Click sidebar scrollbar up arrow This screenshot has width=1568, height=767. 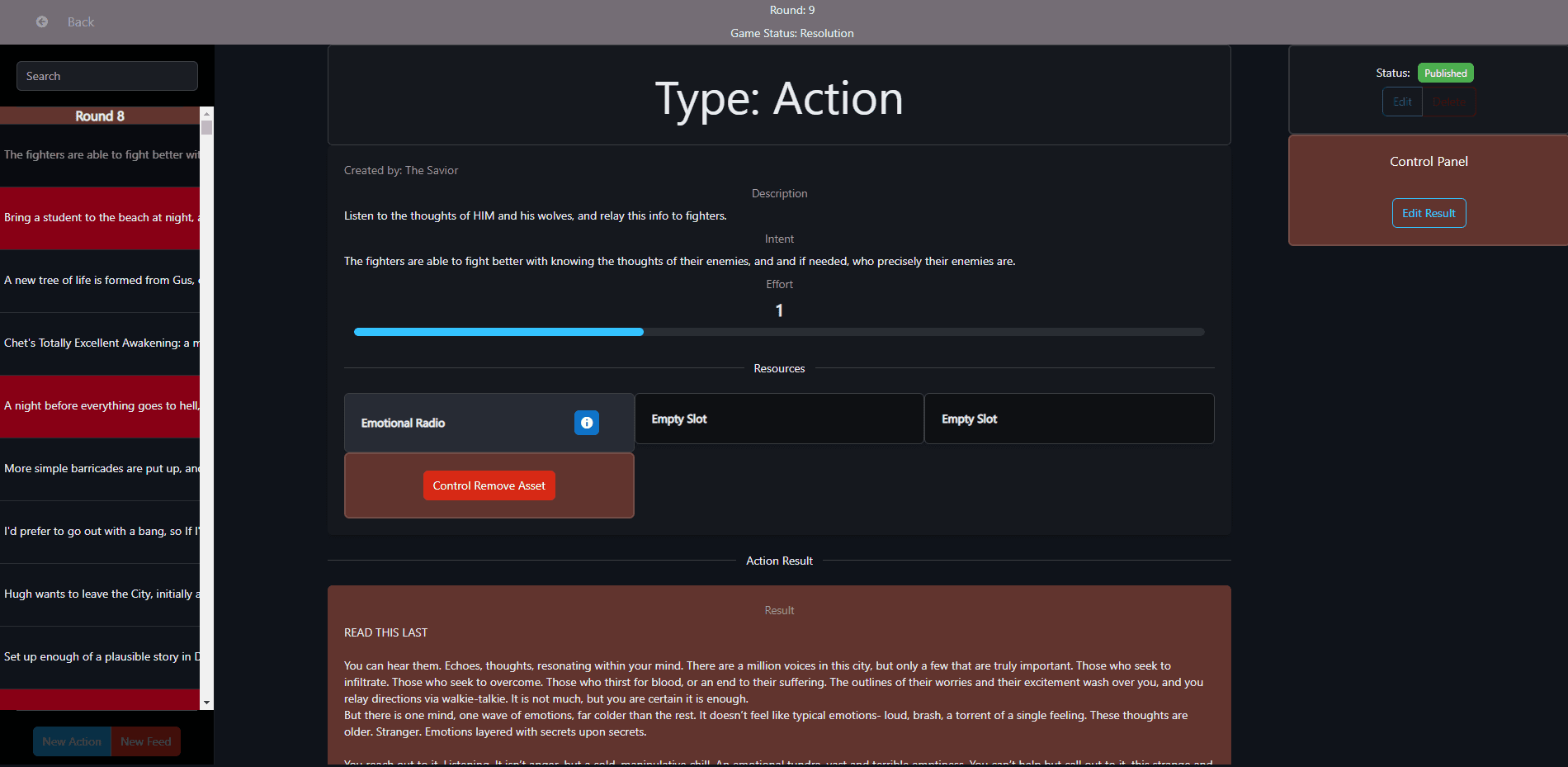206,113
